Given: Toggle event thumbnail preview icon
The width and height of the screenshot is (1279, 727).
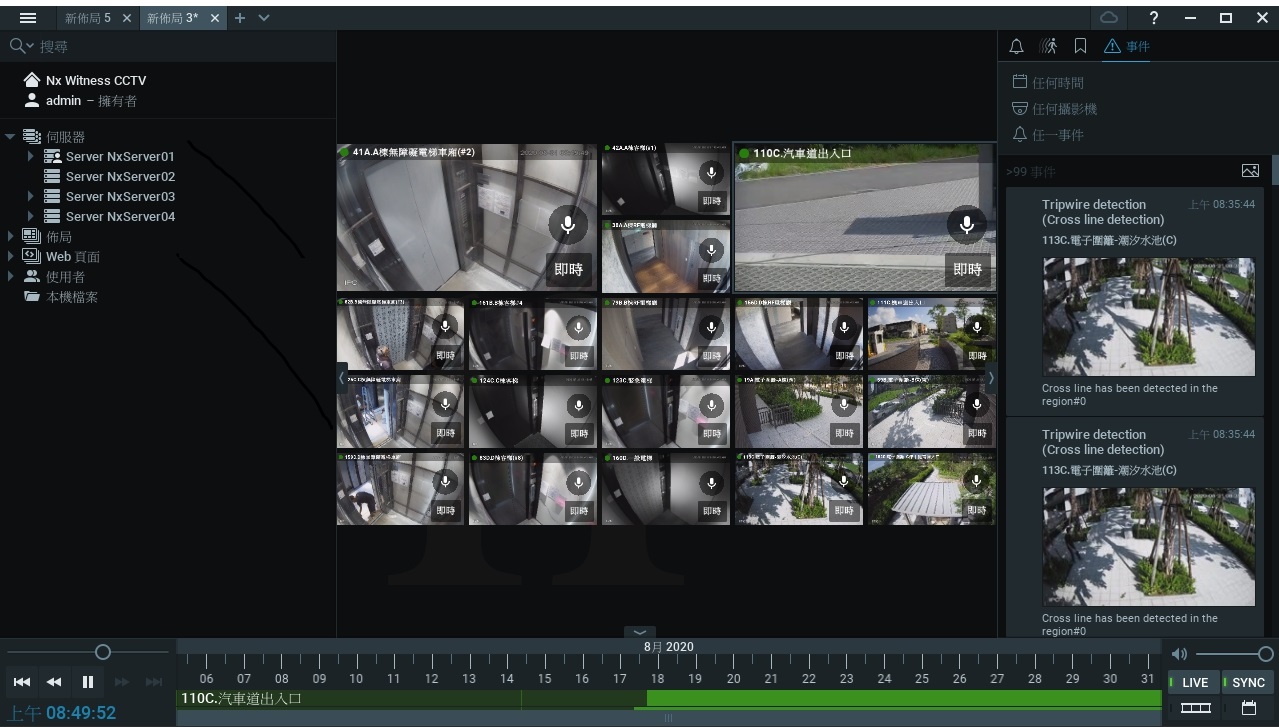Looking at the screenshot, I should click(x=1250, y=171).
